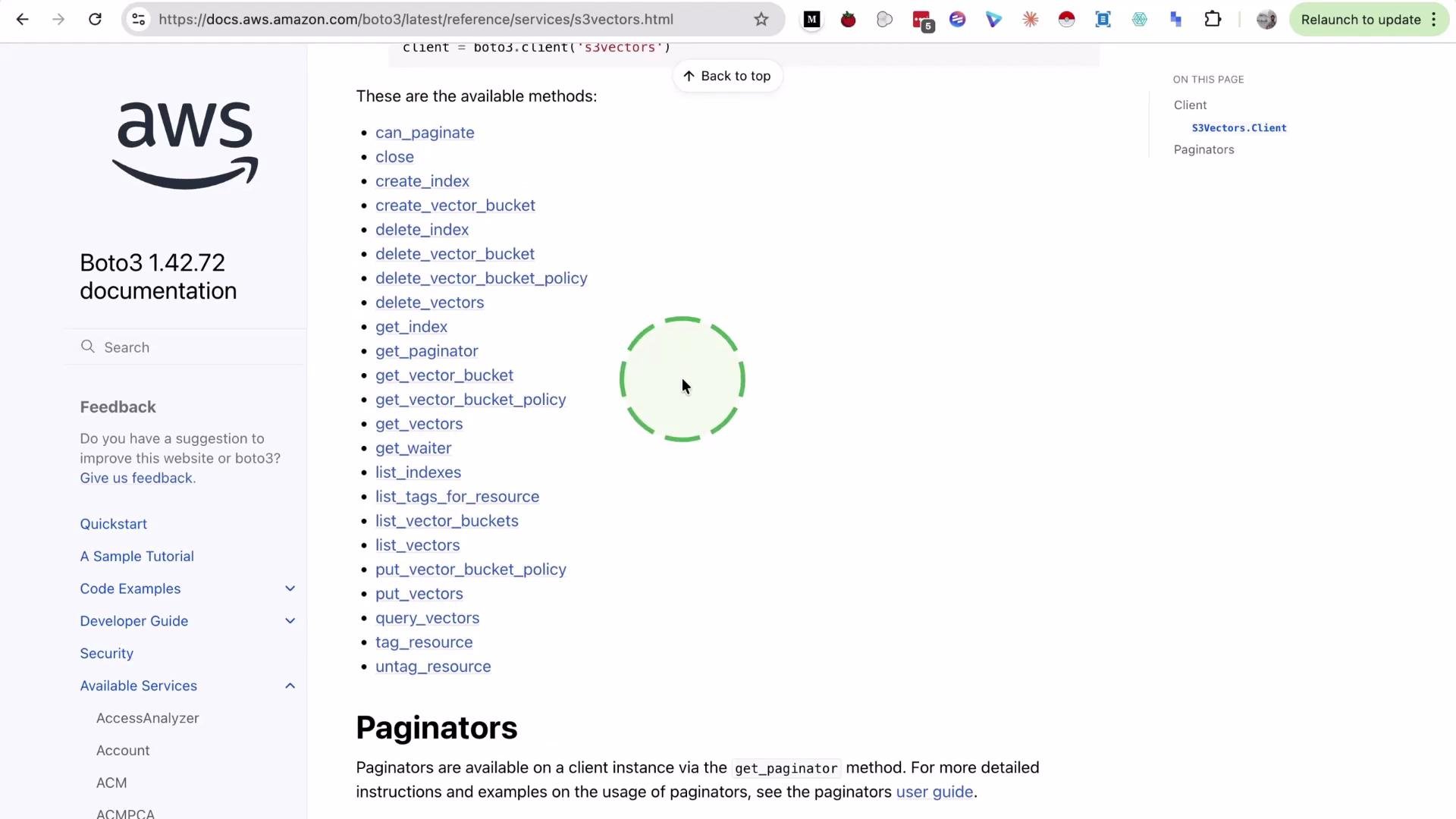Click the search magnifier icon in sidebar
The width and height of the screenshot is (1456, 819).
88,347
